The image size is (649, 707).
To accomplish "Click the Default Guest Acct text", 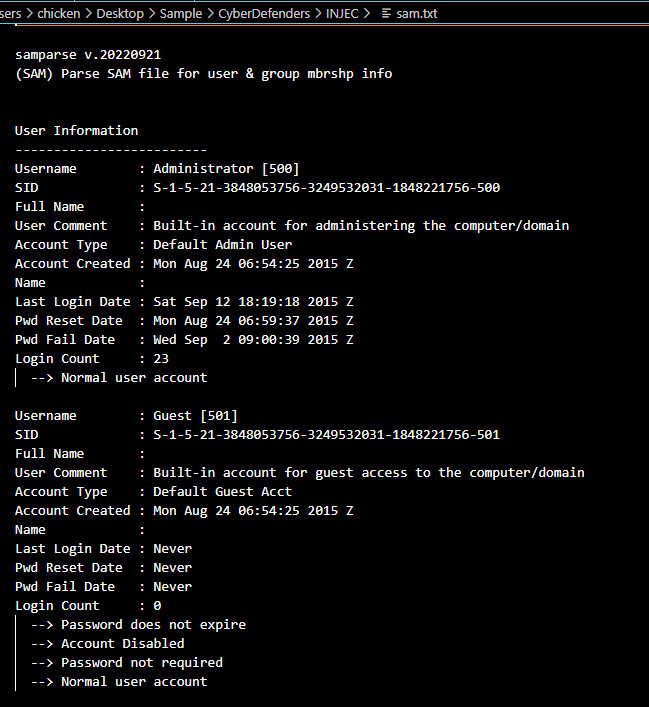I will (x=222, y=491).
